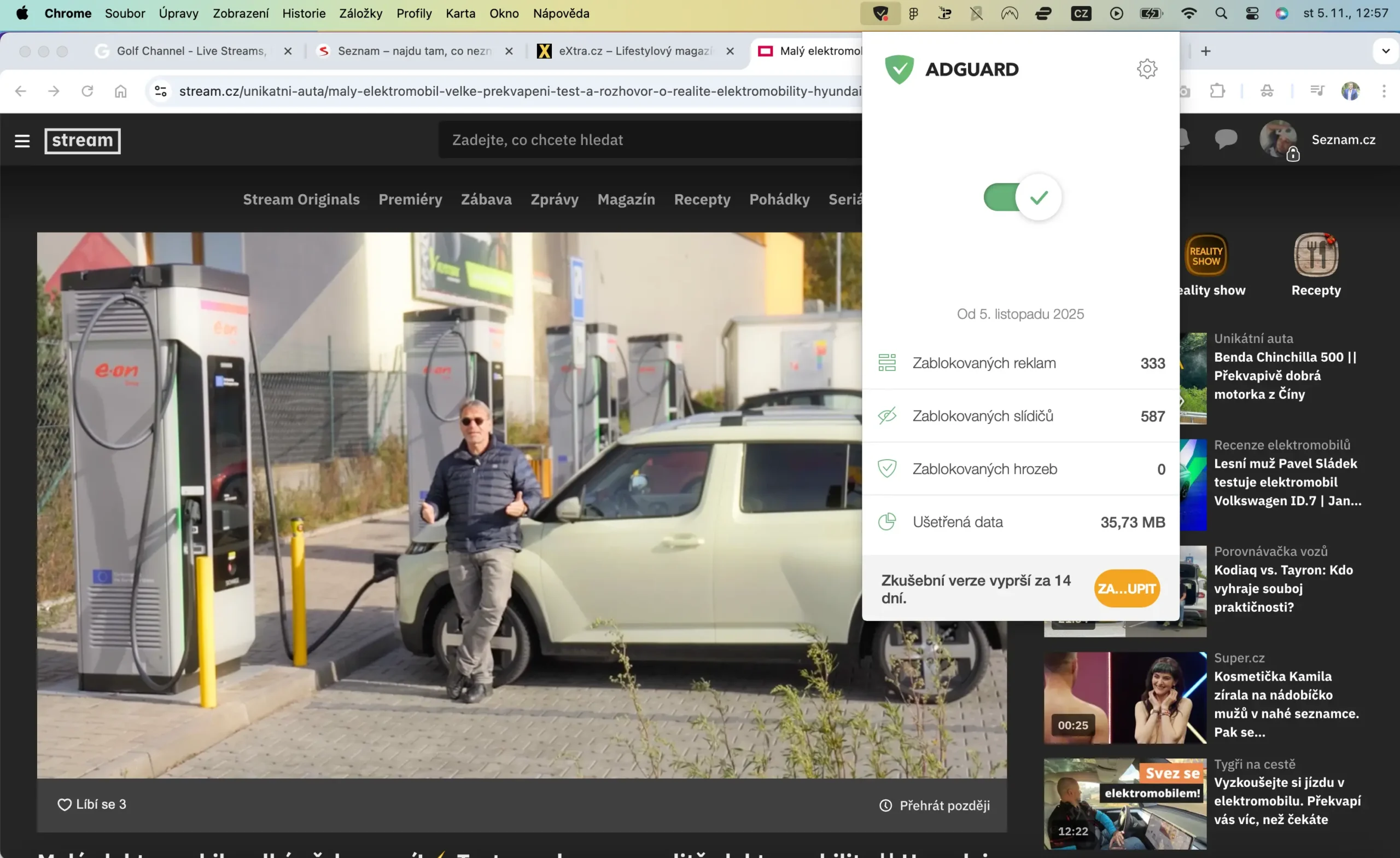This screenshot has width=1400, height=858.
Task: Open the Historie menu in the menu bar
Action: pos(304,13)
